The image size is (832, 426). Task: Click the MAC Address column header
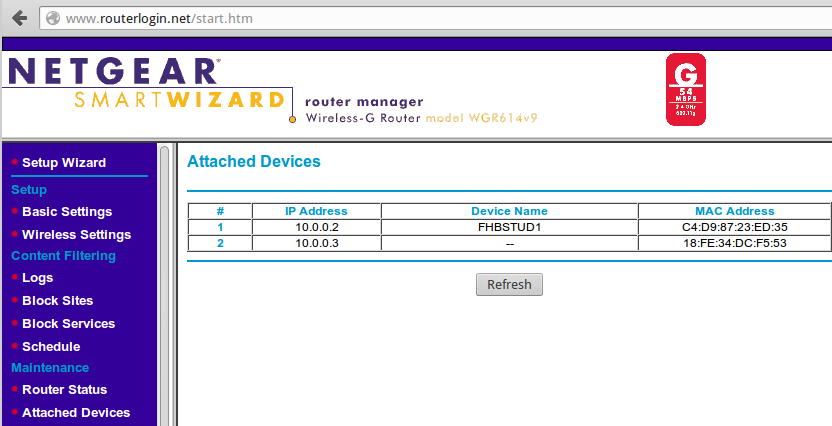(735, 211)
